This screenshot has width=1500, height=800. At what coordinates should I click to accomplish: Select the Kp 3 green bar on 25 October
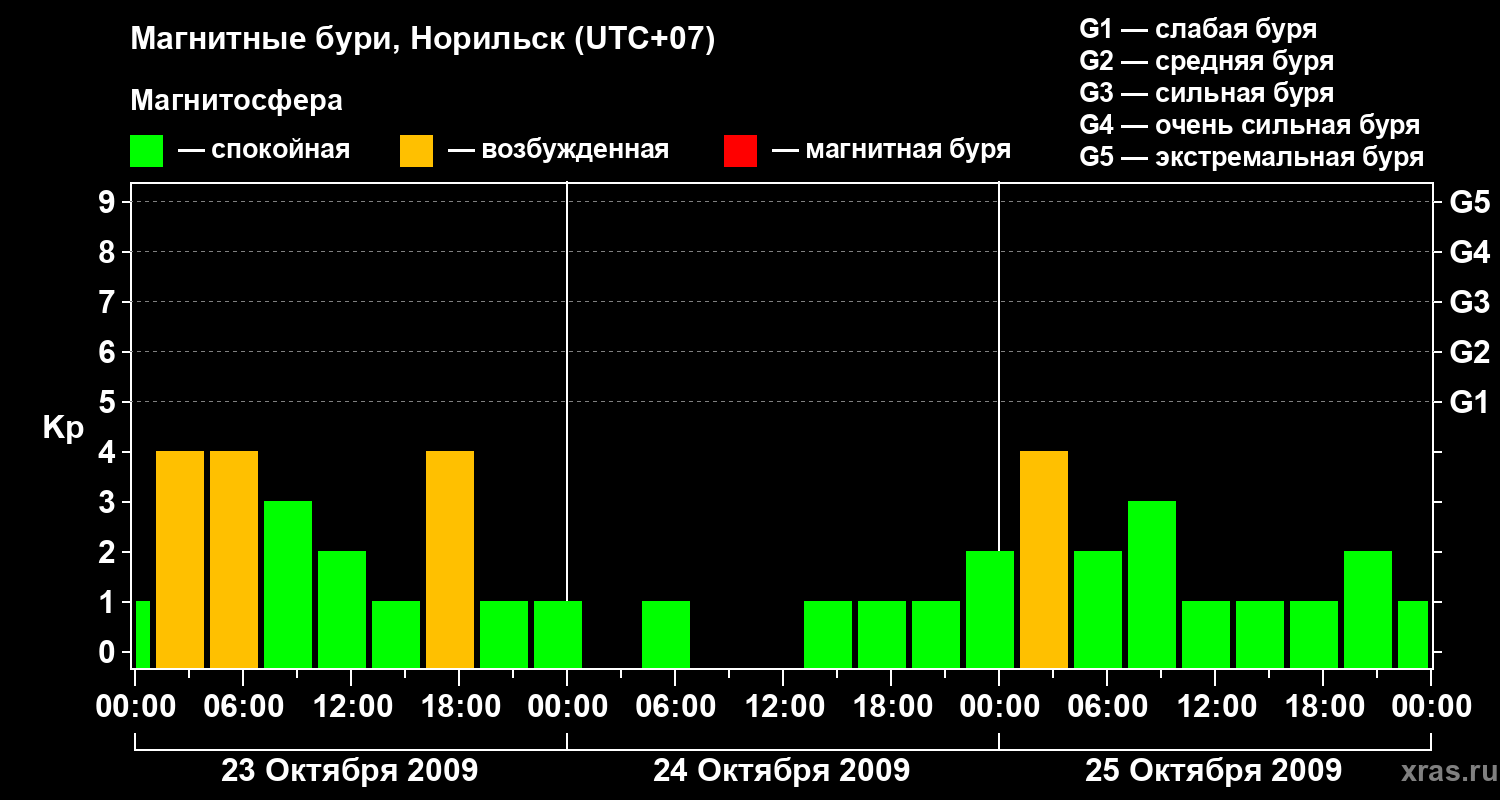[x=1152, y=584]
